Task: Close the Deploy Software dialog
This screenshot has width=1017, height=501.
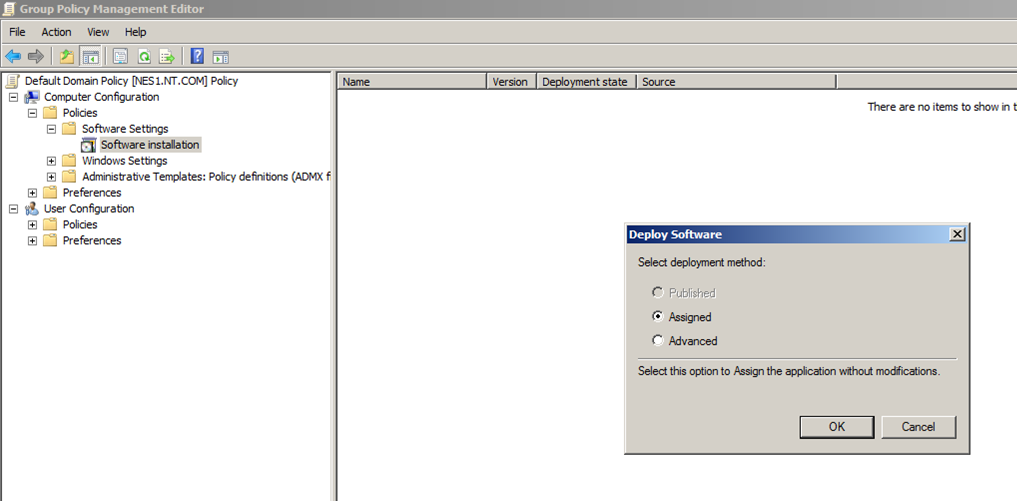Action: (957, 235)
